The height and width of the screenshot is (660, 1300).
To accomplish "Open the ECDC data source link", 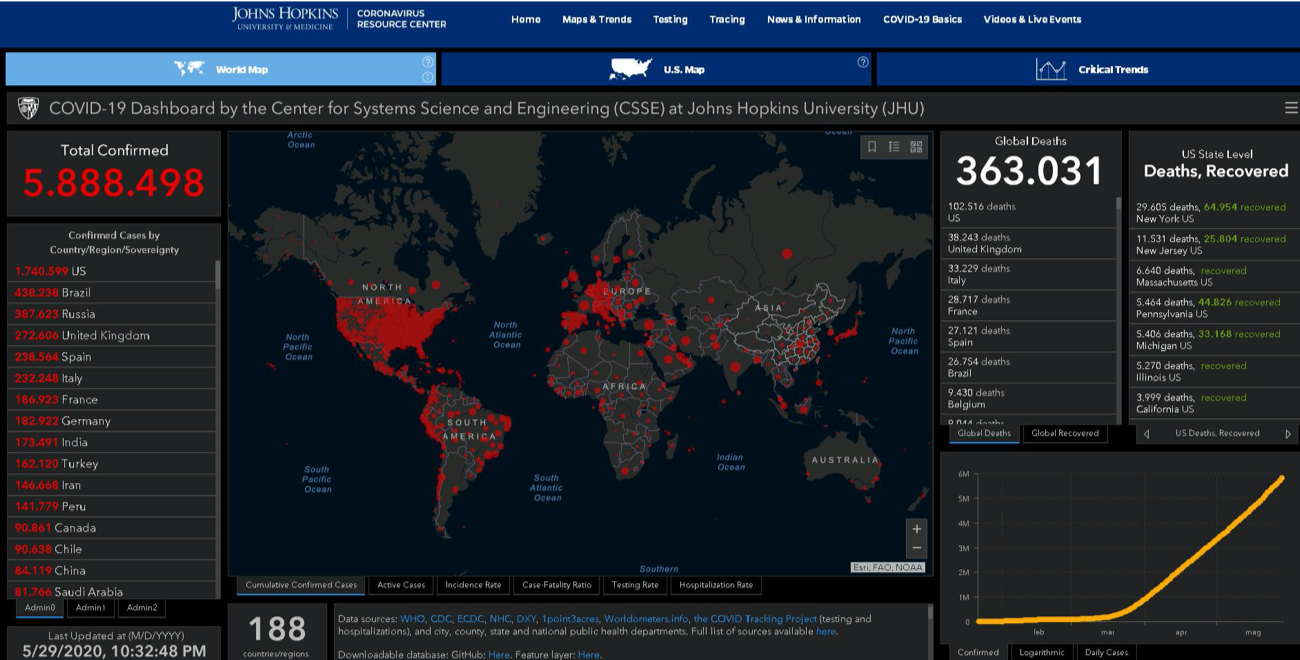I will tap(470, 619).
